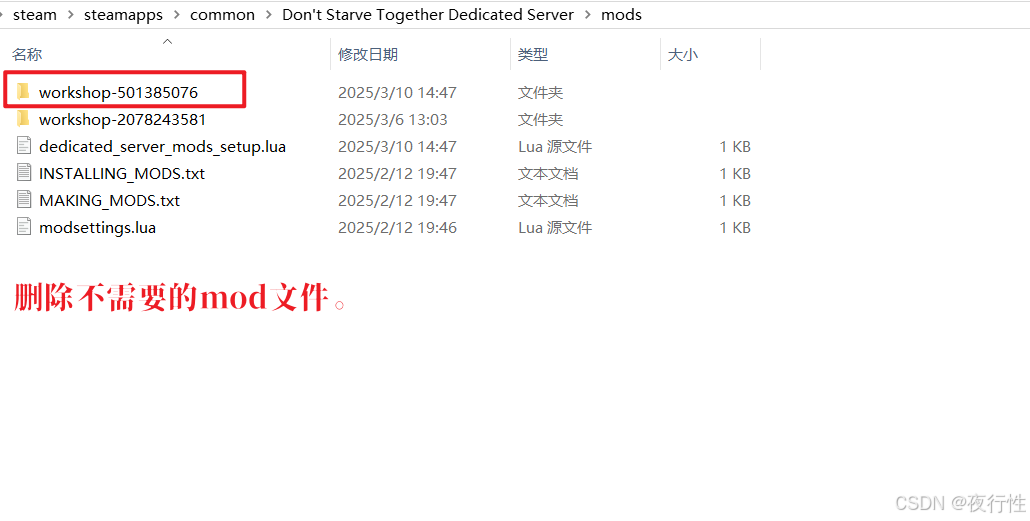Click the modsettings.lua file icon
The height and width of the screenshot is (521, 1030).
point(24,227)
